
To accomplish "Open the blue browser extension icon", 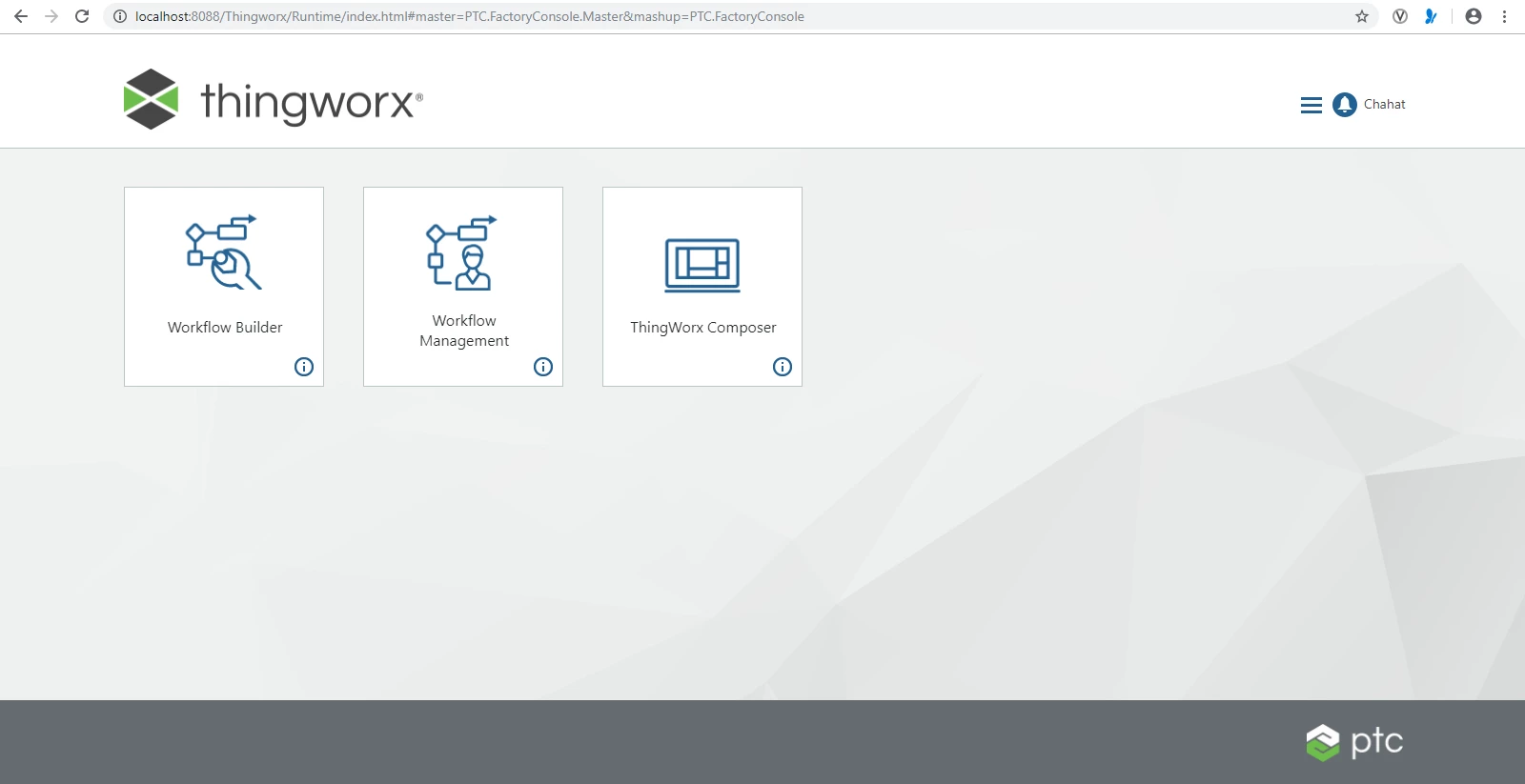I will [1431, 16].
